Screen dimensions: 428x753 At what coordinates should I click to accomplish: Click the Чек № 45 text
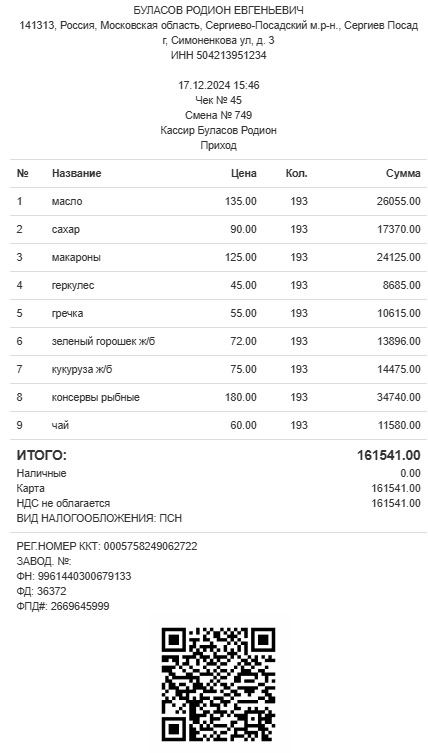[219, 100]
